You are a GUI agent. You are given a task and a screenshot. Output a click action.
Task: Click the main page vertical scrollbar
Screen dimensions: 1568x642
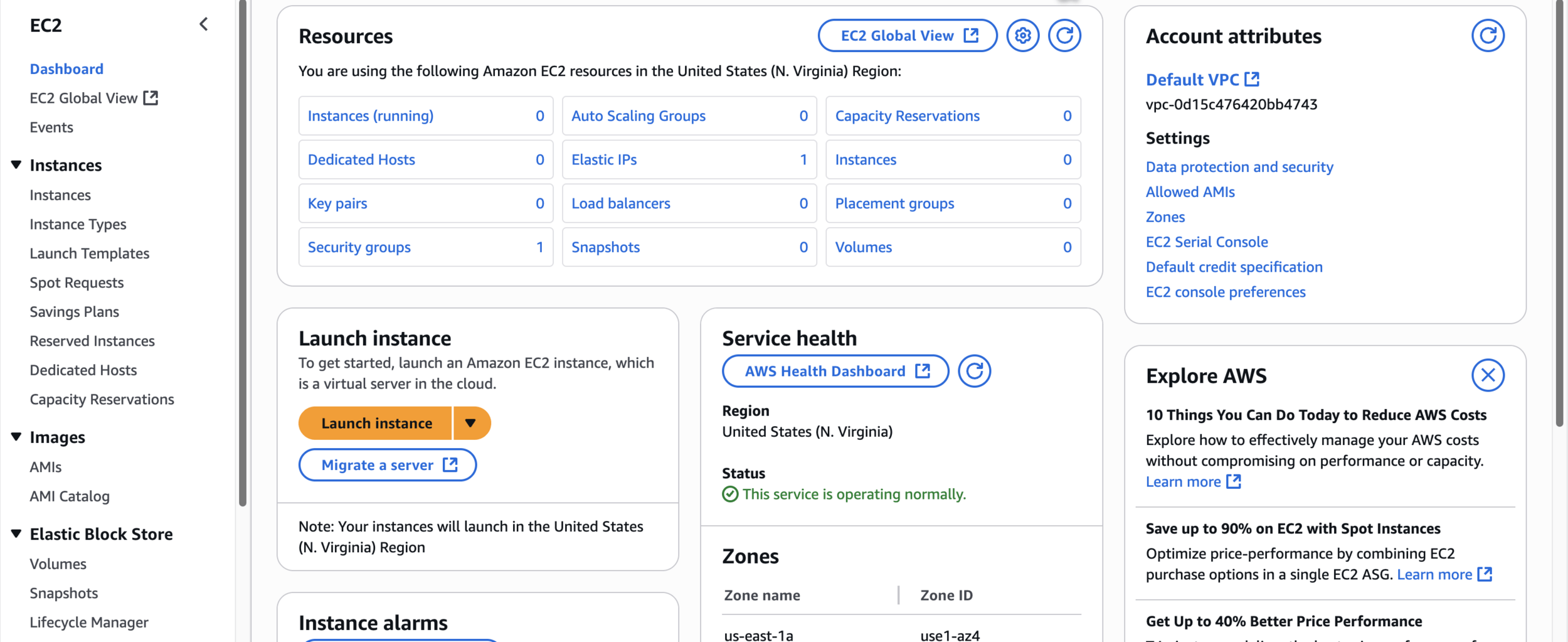coord(1559,213)
